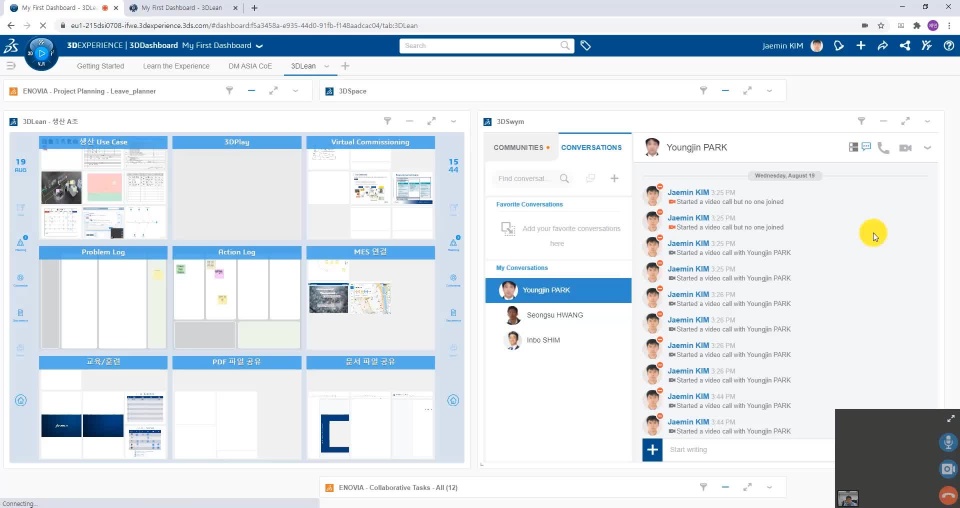Maximize the 3DSpace widget
960x508 pixels.
(748, 91)
